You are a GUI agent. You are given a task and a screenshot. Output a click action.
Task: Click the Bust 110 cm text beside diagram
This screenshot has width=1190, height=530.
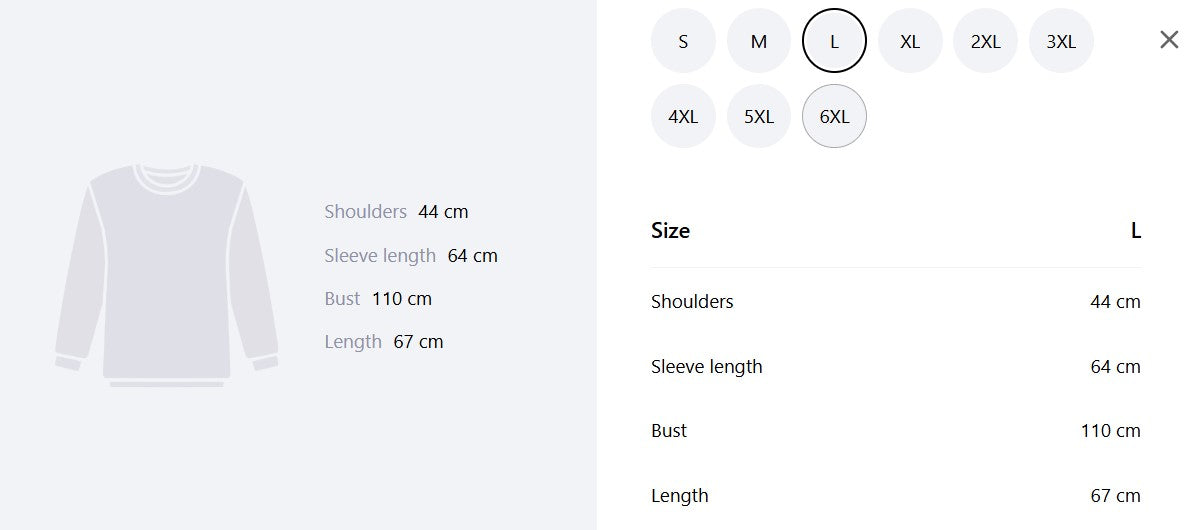click(x=378, y=298)
